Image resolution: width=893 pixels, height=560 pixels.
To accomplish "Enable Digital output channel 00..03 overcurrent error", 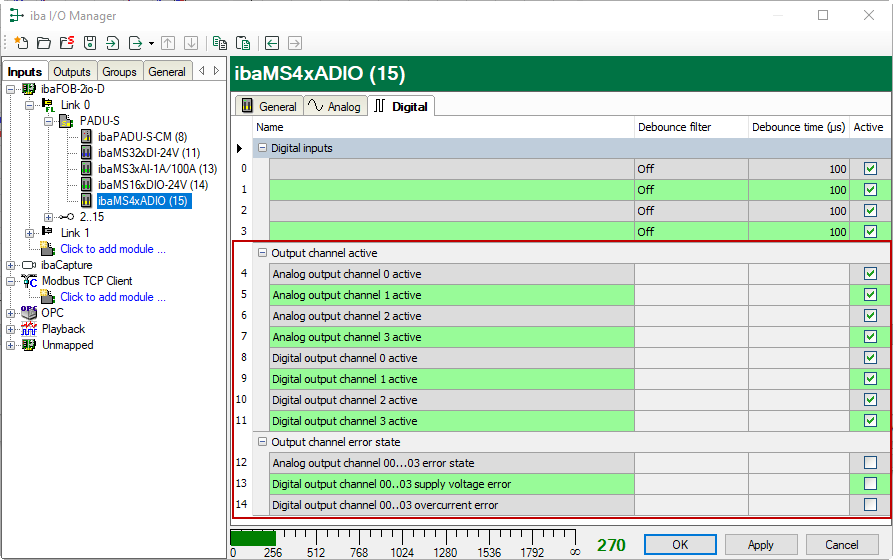I will (870, 505).
